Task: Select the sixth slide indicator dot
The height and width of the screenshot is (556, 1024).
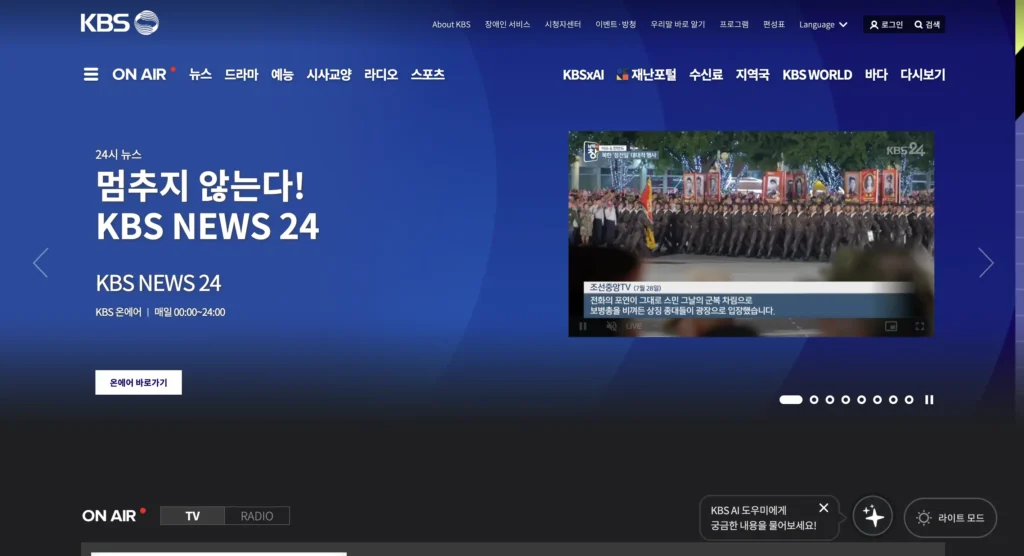Action: pos(877,399)
